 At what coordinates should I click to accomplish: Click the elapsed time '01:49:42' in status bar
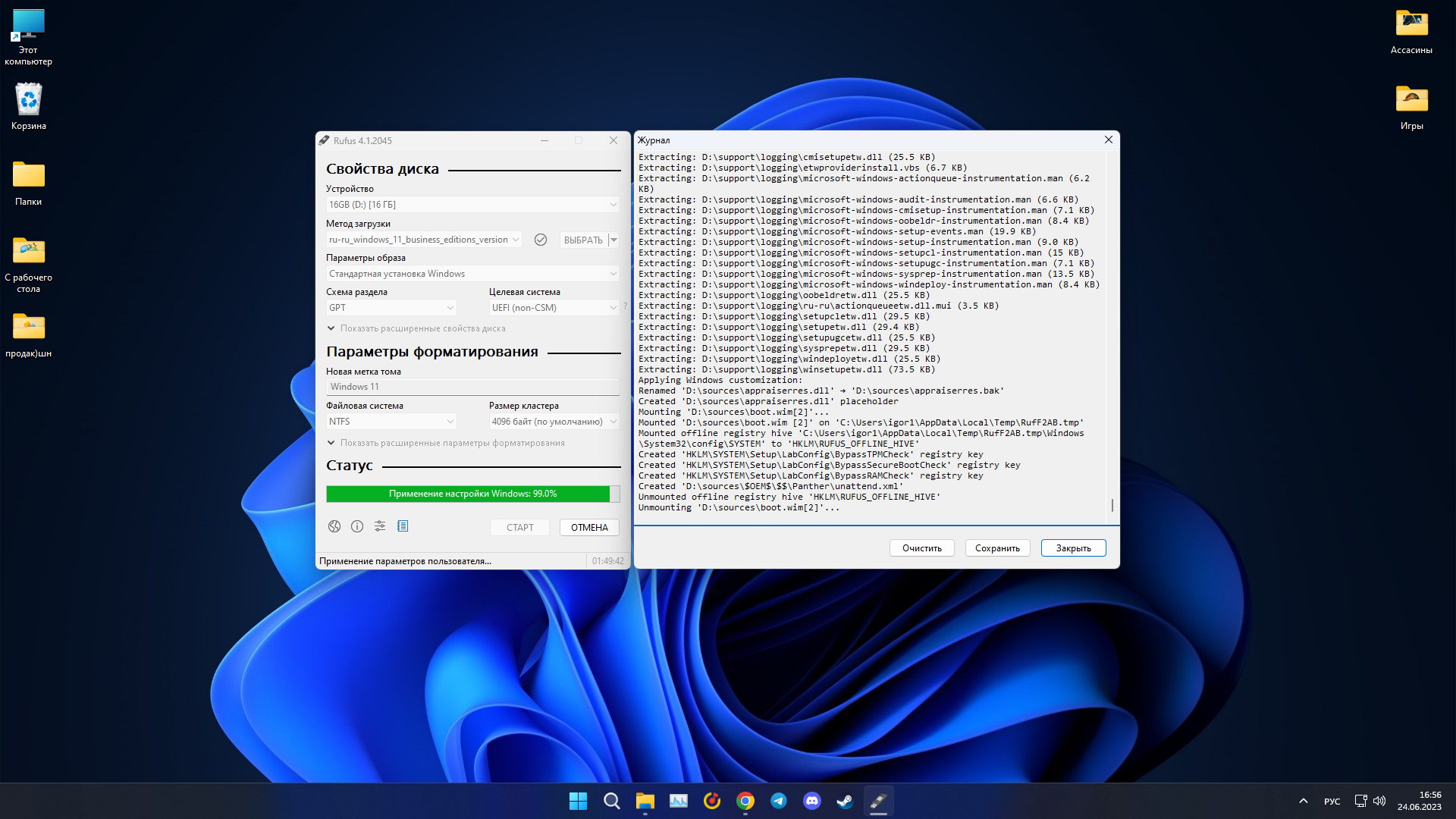click(x=607, y=561)
